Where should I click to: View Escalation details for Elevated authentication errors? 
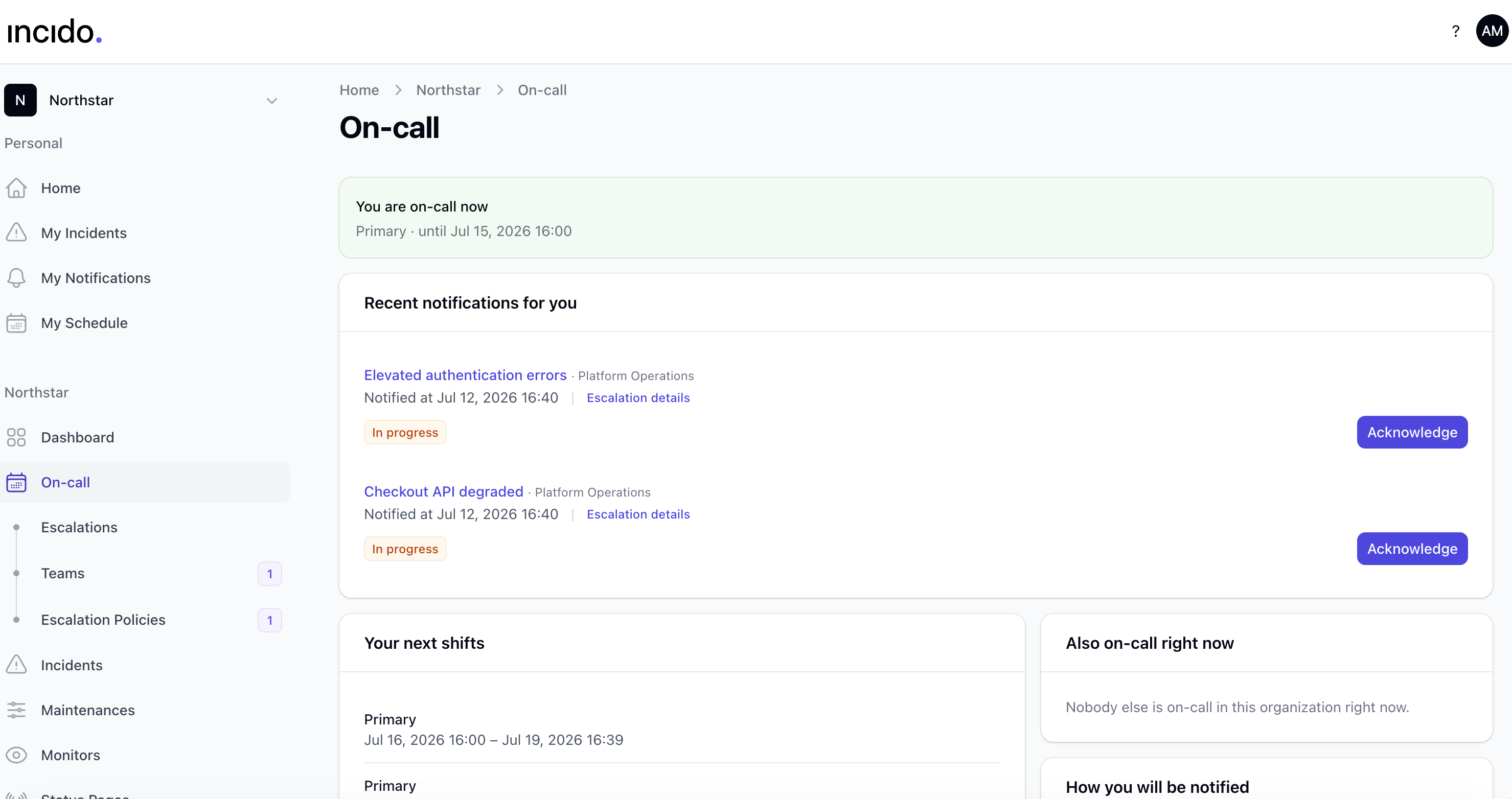click(x=638, y=398)
